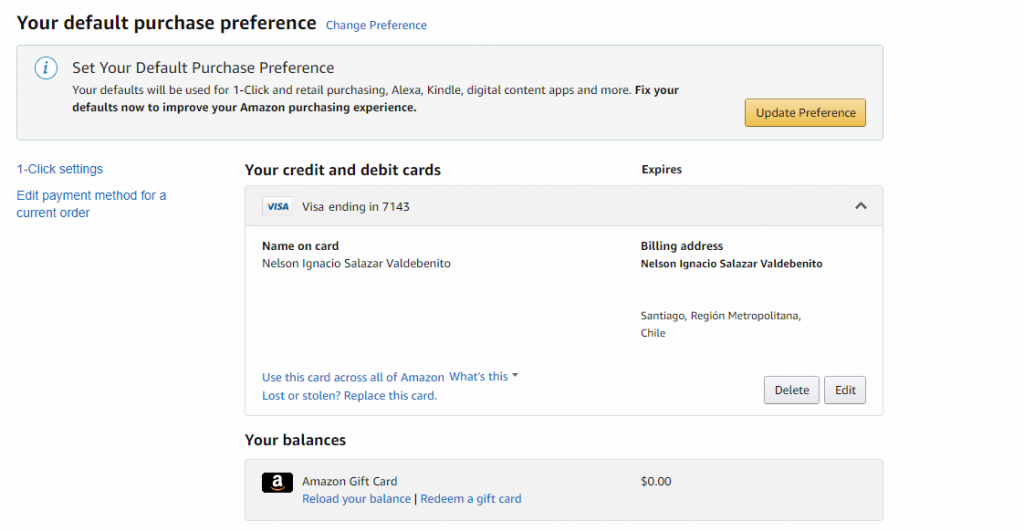1024x531 pixels.
Task: Open the Change Preference link
Action: click(376, 25)
